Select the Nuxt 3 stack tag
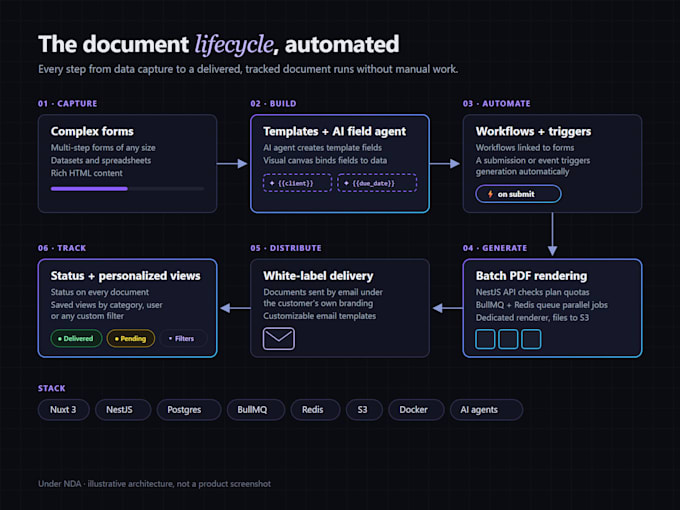Image resolution: width=680 pixels, height=510 pixels. (63, 410)
